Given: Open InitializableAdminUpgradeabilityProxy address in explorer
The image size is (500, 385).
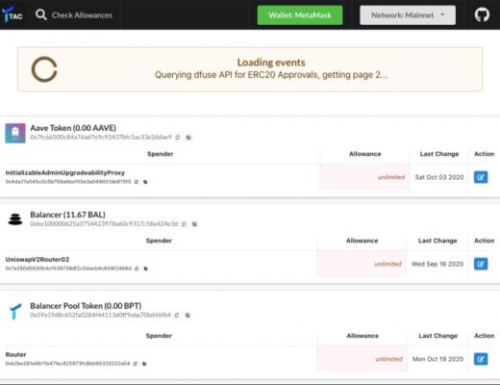Looking at the screenshot, I should click(145, 182).
